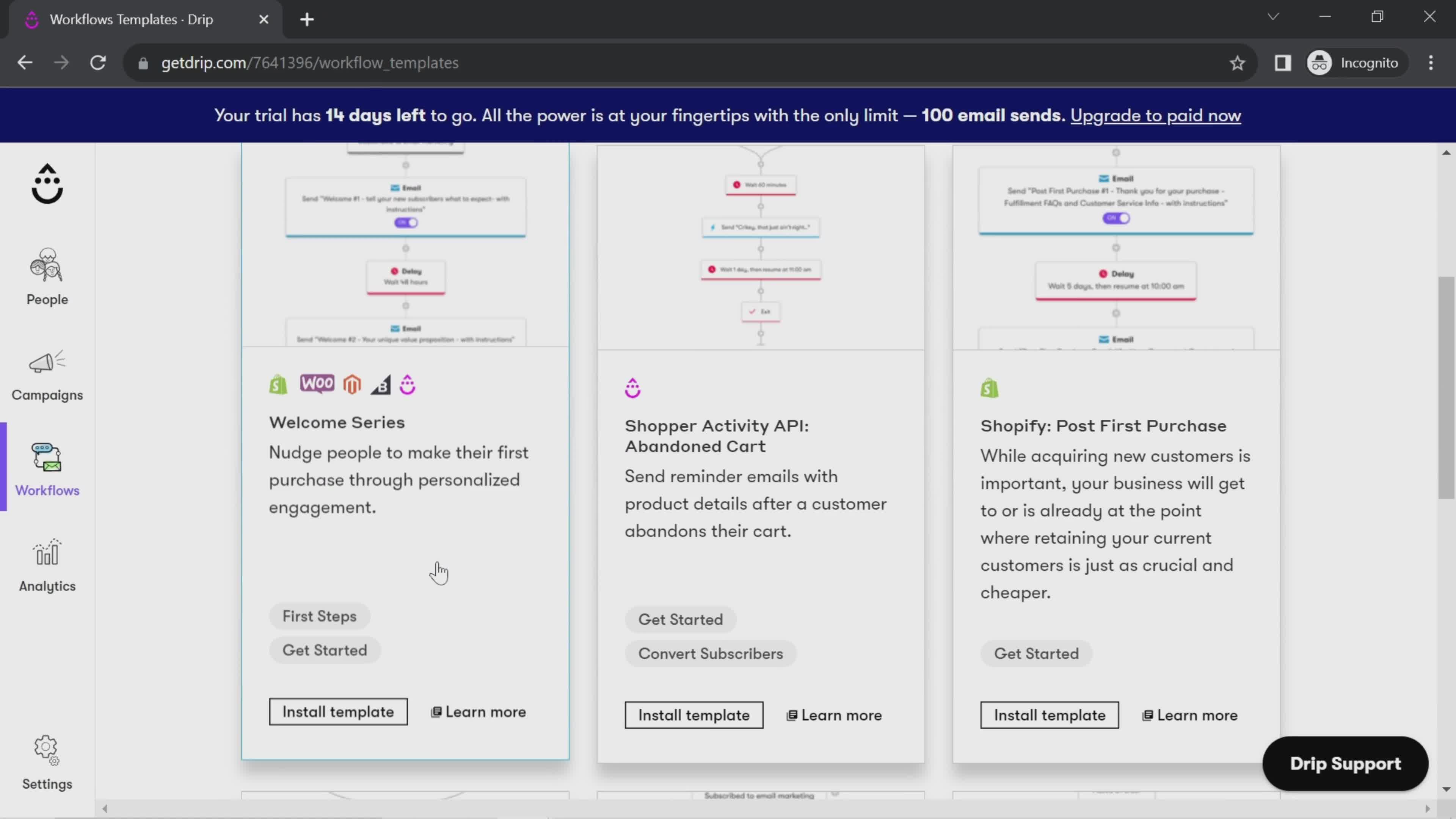Select the First Steps tag
This screenshot has width=1456, height=819.
click(x=319, y=616)
